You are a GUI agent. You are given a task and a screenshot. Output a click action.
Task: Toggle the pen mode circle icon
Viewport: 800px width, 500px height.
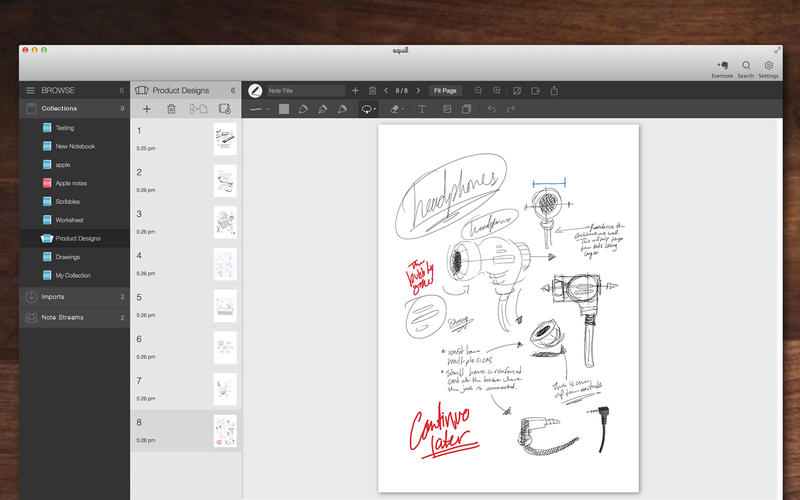pos(255,91)
